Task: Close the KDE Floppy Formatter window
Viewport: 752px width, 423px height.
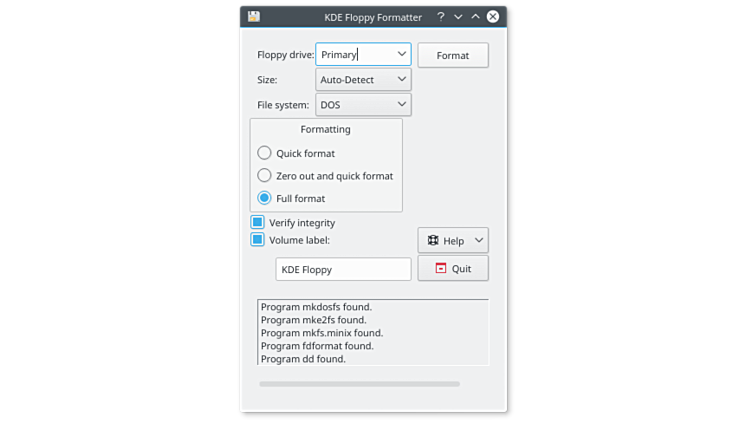Action: pos(493,17)
